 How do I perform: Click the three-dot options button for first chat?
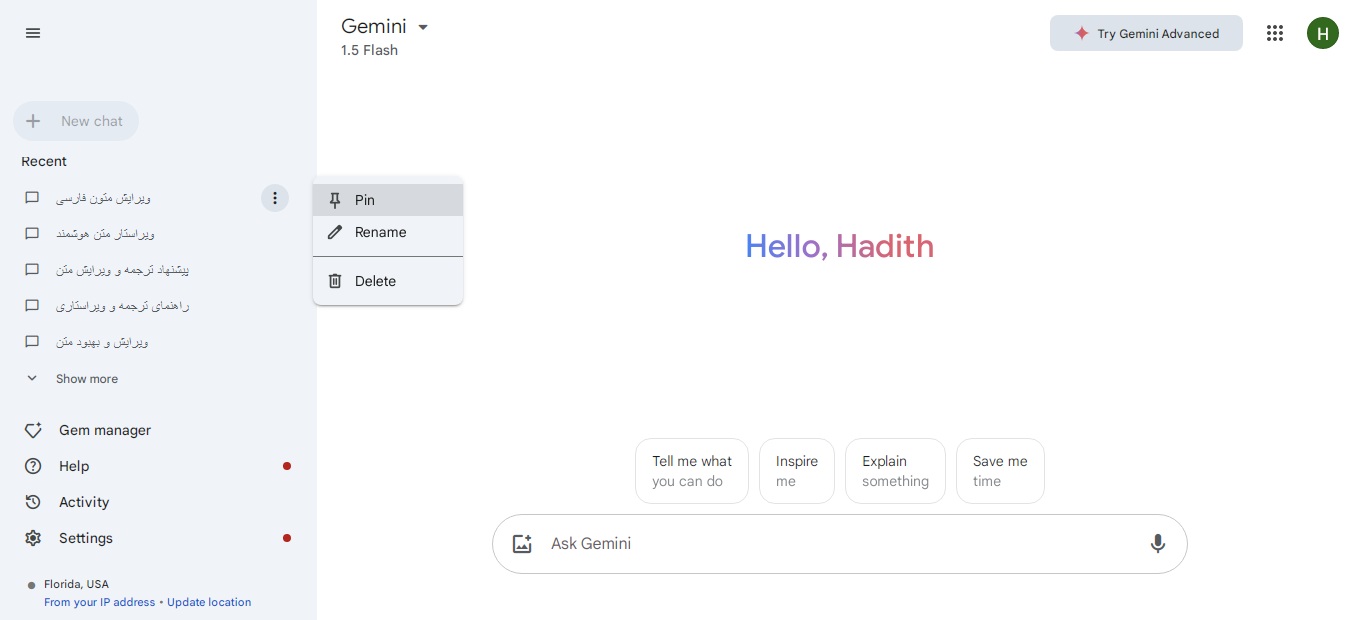tap(275, 198)
